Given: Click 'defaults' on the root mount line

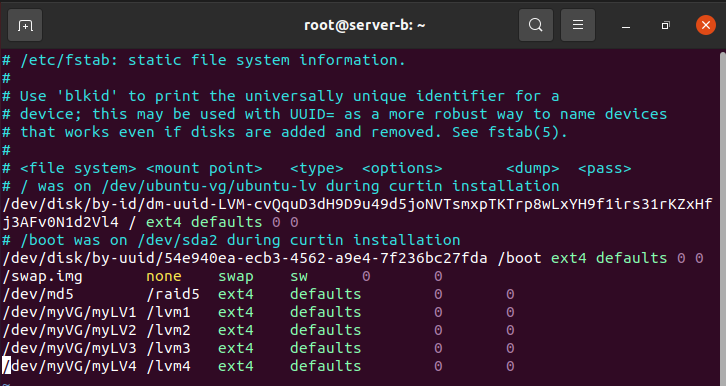Looking at the screenshot, I should coord(226,222).
